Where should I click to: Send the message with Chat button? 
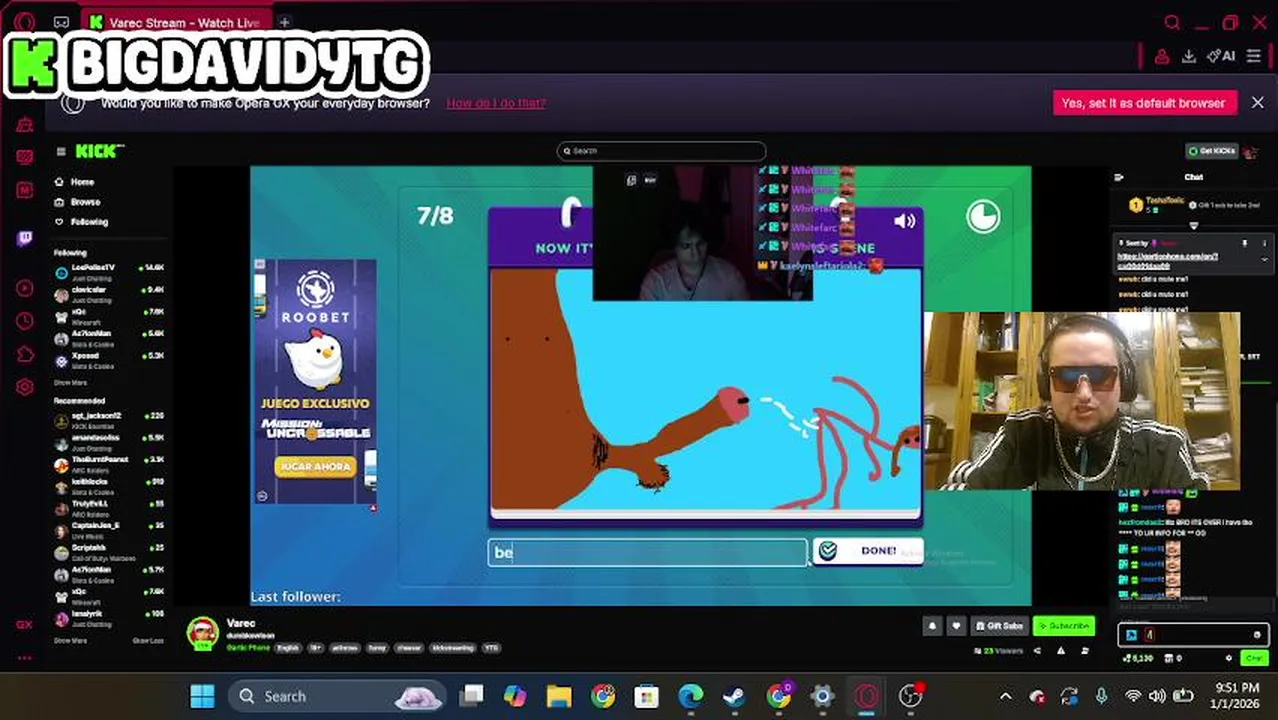click(x=1254, y=658)
